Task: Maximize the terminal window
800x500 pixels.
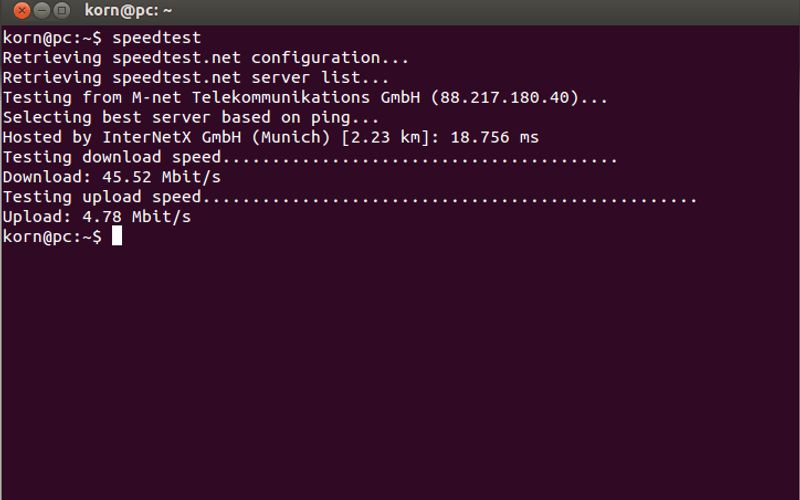Action: tap(62, 11)
